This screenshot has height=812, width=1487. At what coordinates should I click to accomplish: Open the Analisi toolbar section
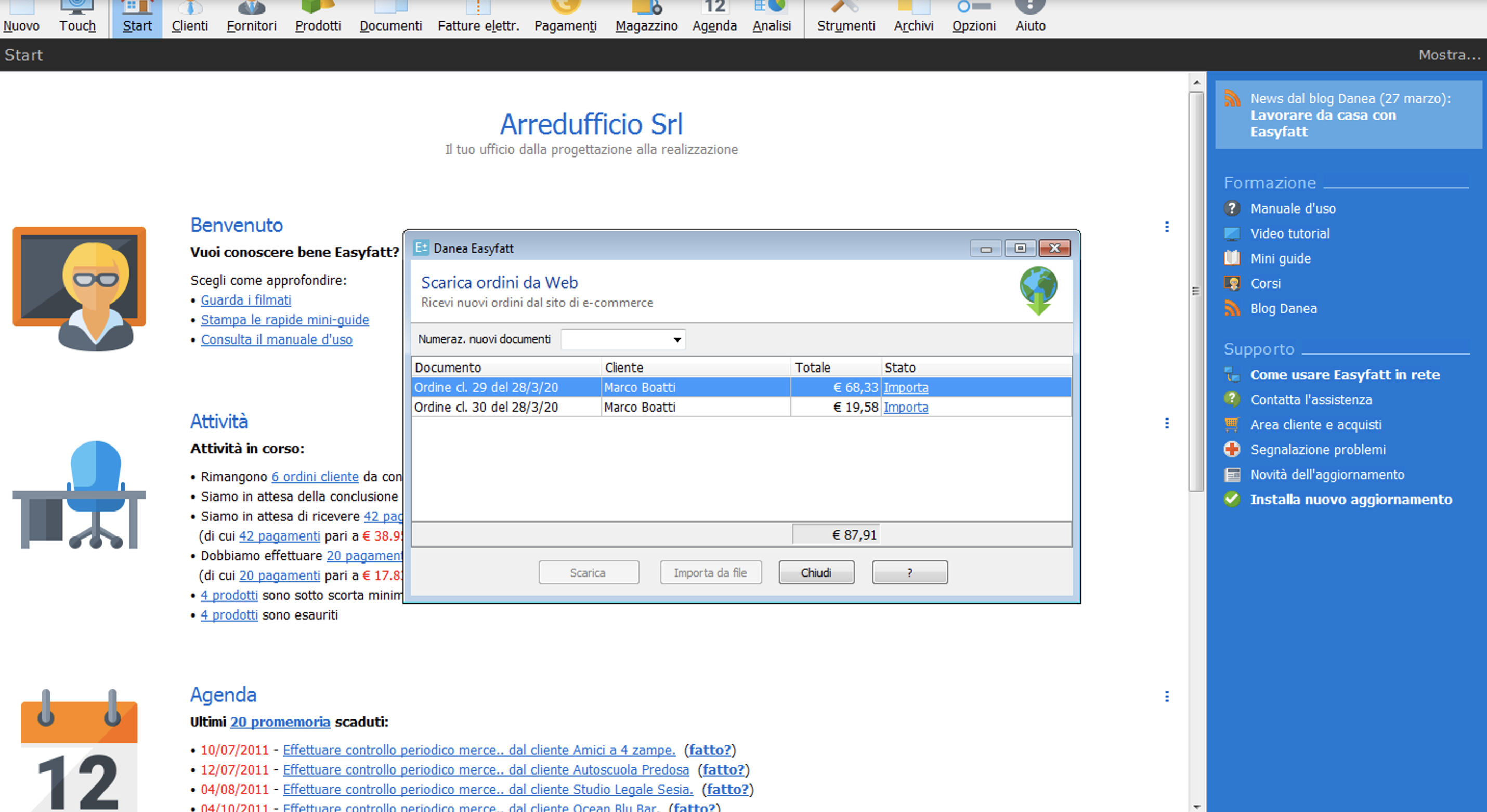(771, 19)
